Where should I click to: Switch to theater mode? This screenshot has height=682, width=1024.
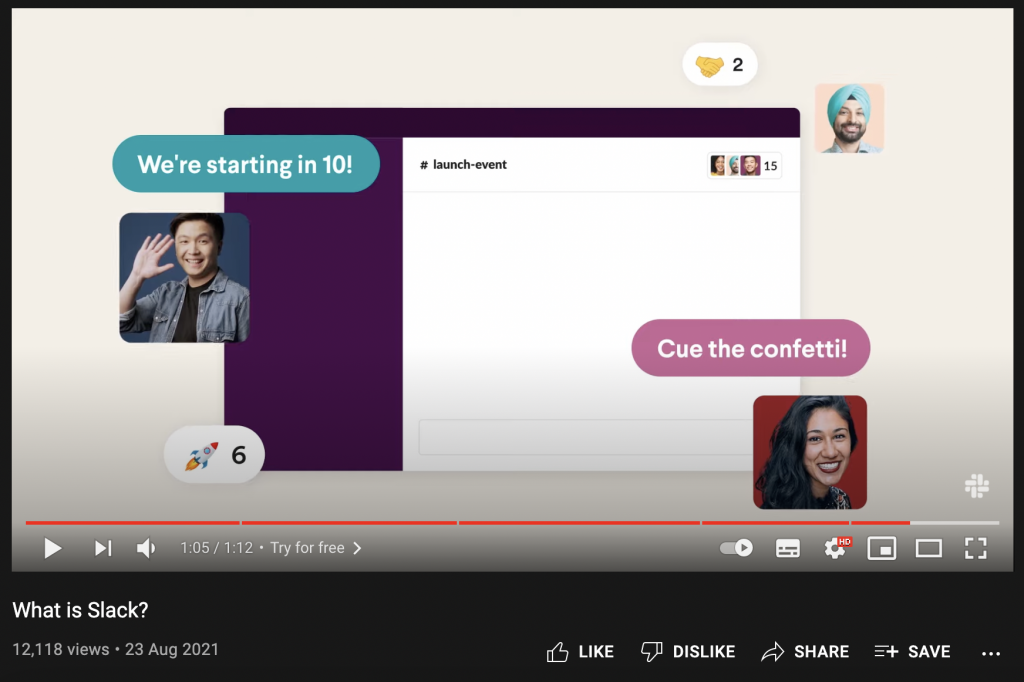point(929,548)
